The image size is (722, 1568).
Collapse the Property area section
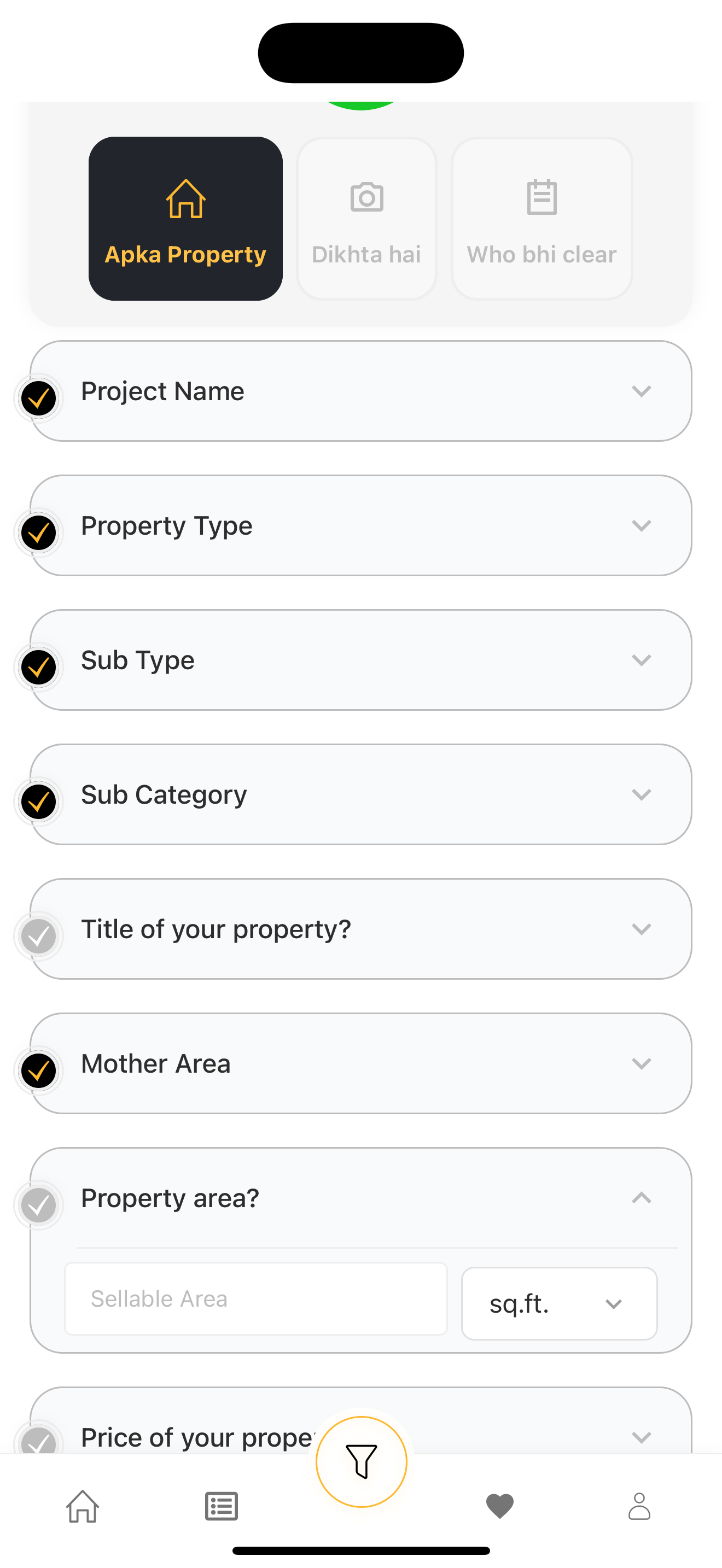click(641, 1198)
